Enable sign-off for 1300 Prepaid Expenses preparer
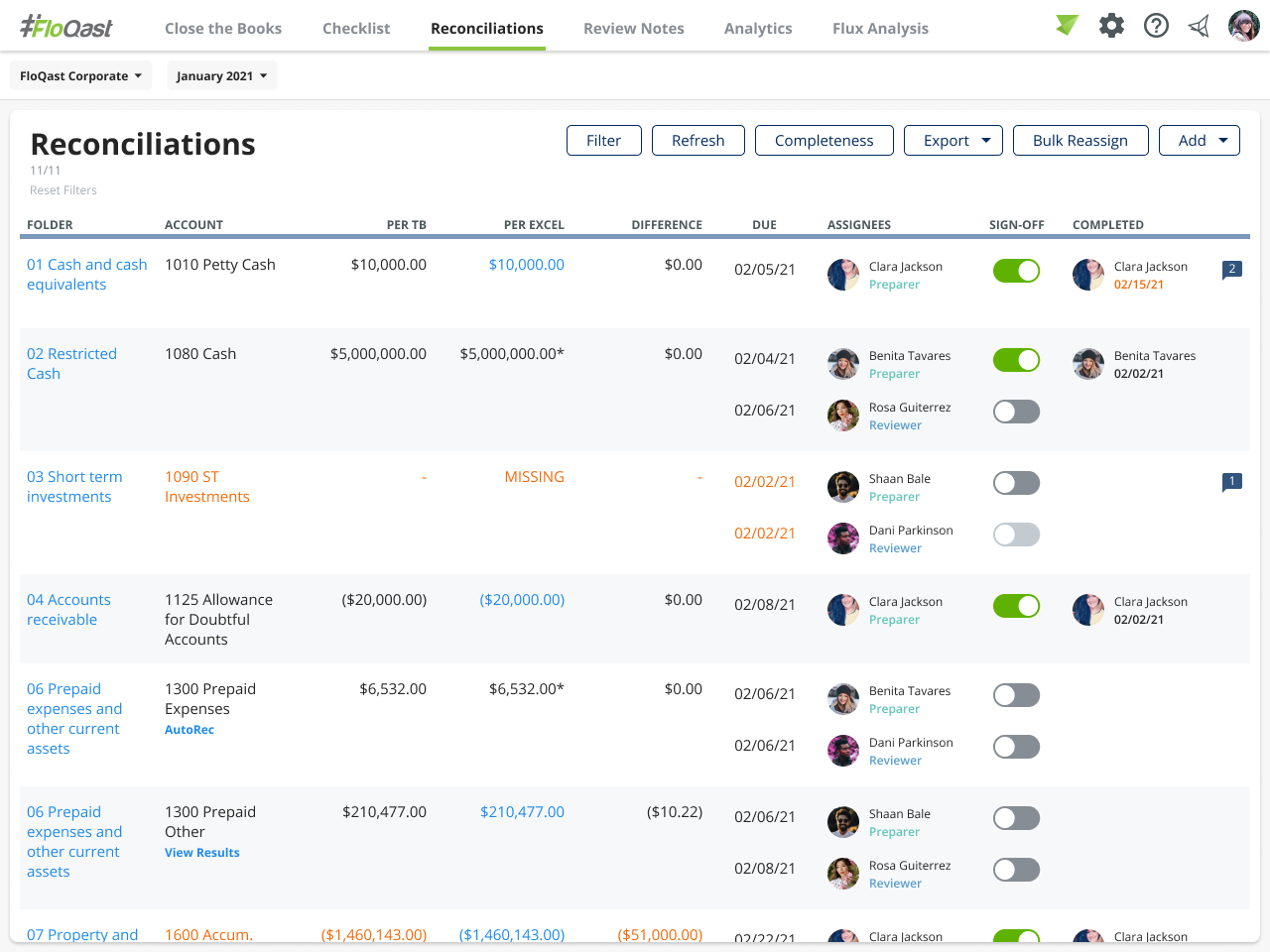The width and height of the screenshot is (1270, 952). pos(1016,695)
